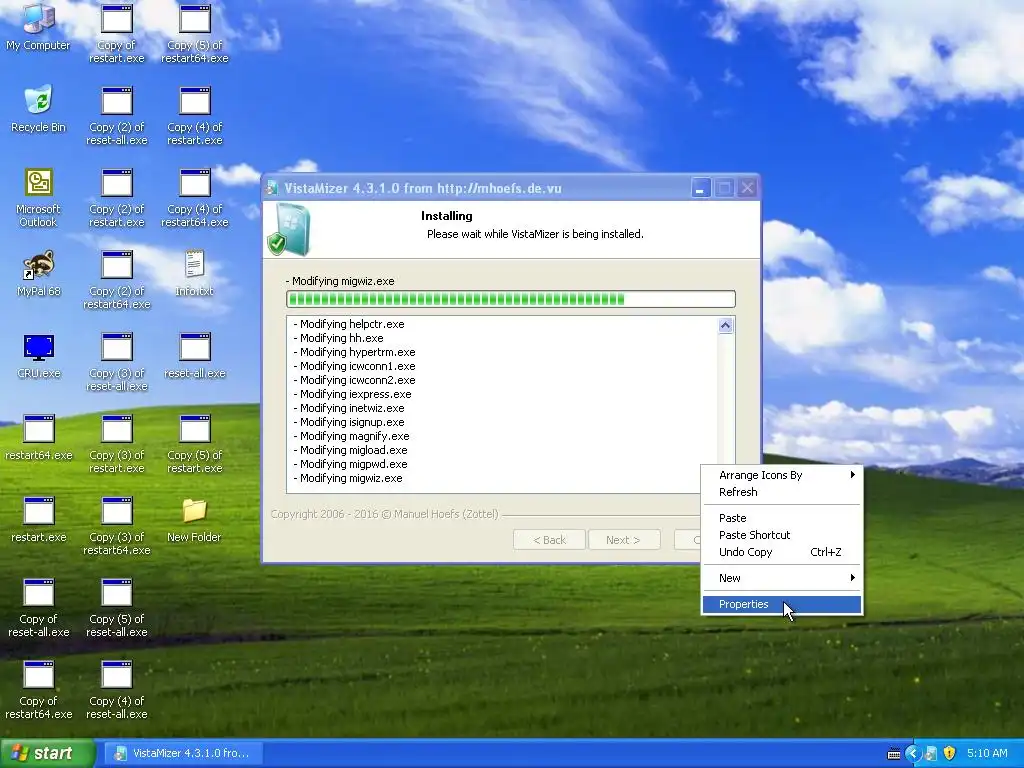The image size is (1024, 768).
Task: Click the log list scroll-up arrow
Action: (x=726, y=325)
